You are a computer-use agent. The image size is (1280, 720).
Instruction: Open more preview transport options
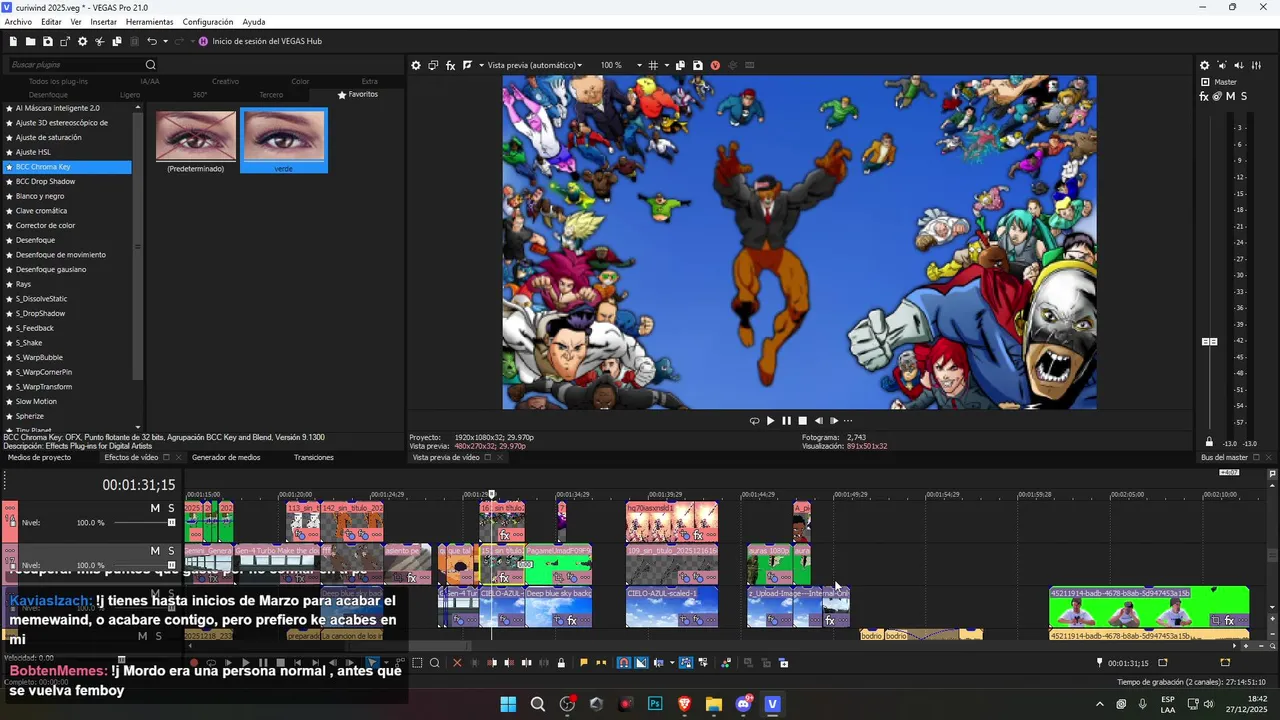point(848,421)
